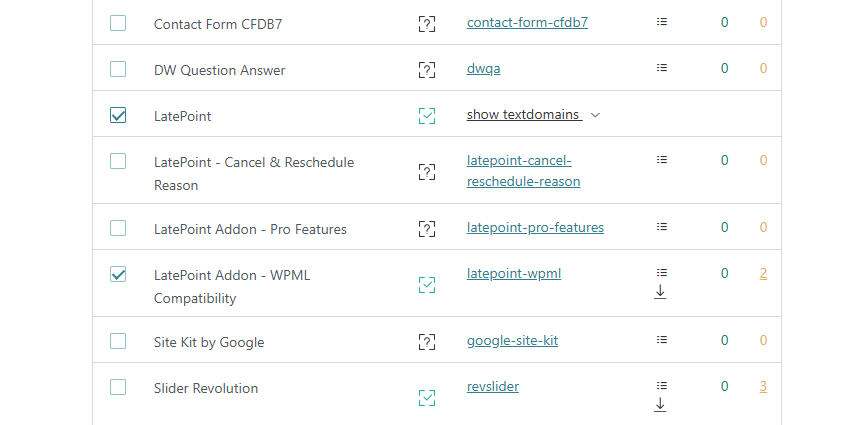Click the status icon for Slider Revolution
Viewport: 846px width, 425px height.
pyautogui.click(x=427, y=398)
